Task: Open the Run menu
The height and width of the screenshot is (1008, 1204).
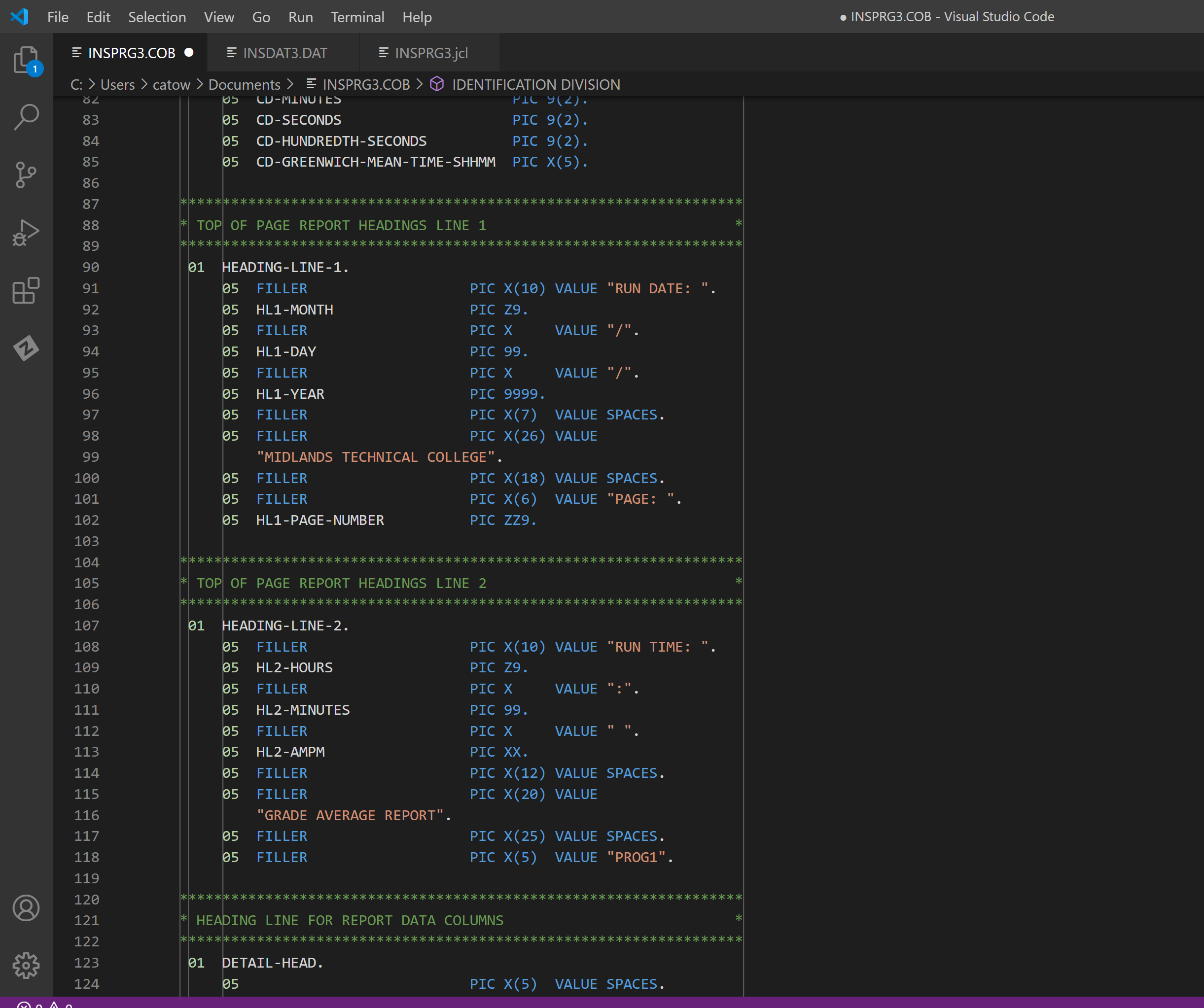Action: (300, 17)
